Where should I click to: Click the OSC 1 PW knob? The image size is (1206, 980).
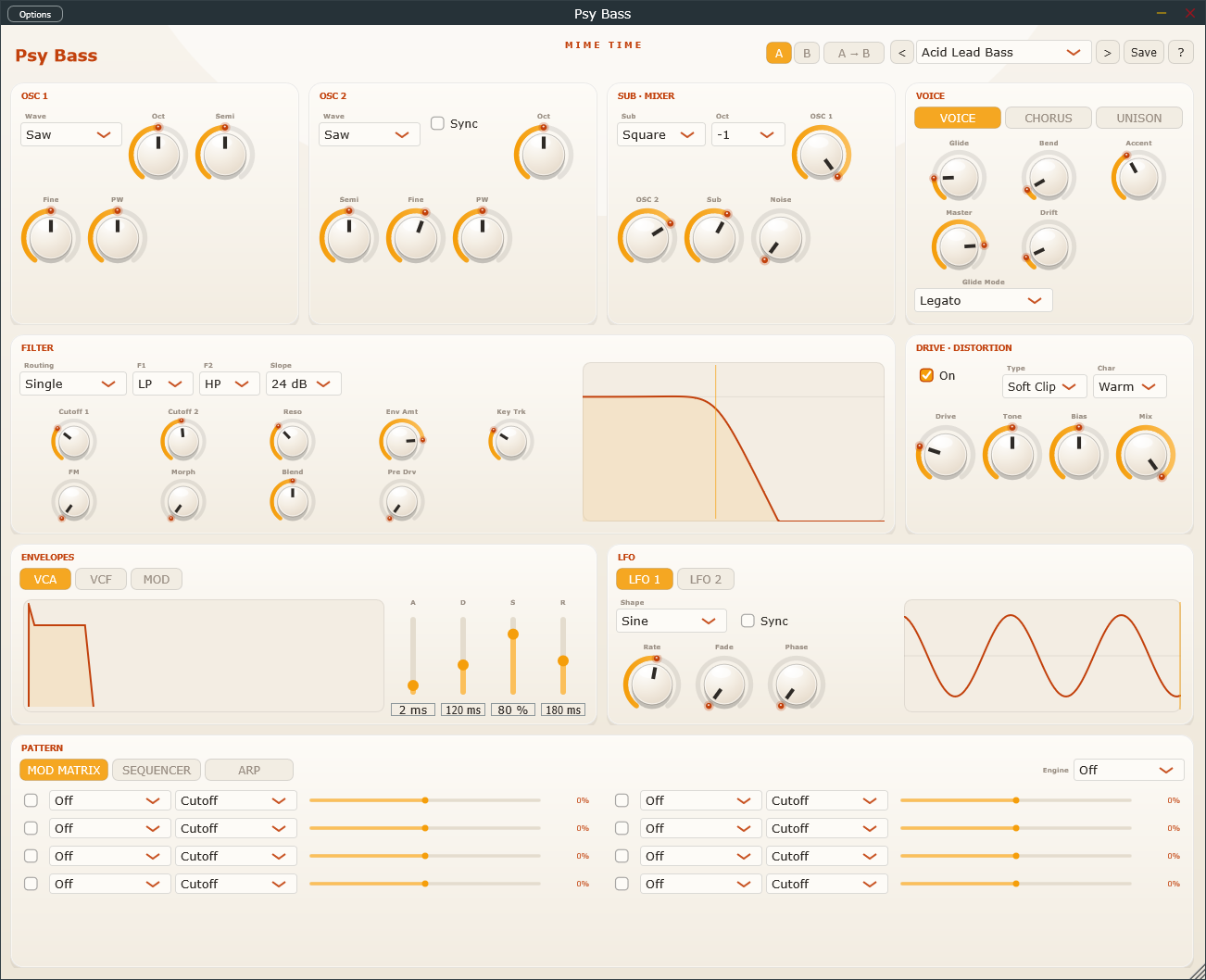point(118,237)
